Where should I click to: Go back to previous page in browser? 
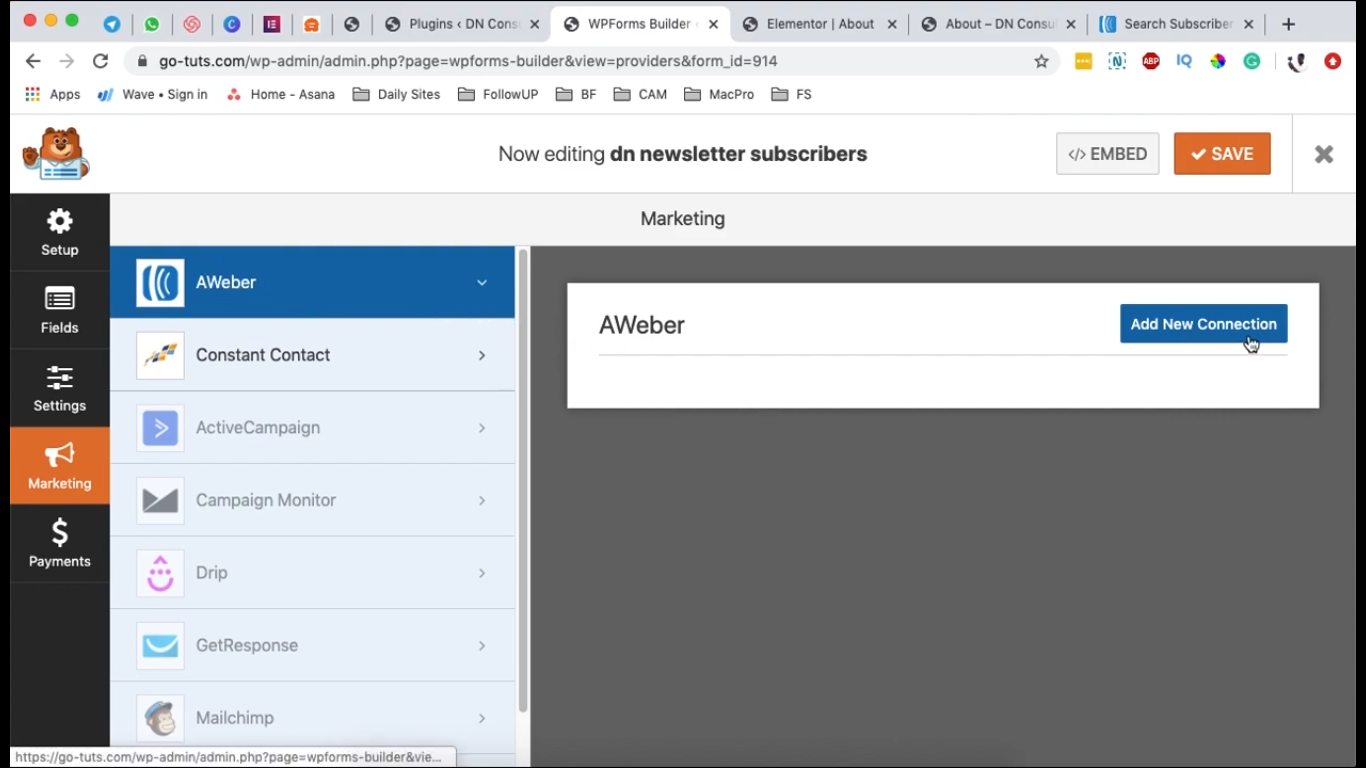[x=33, y=61]
